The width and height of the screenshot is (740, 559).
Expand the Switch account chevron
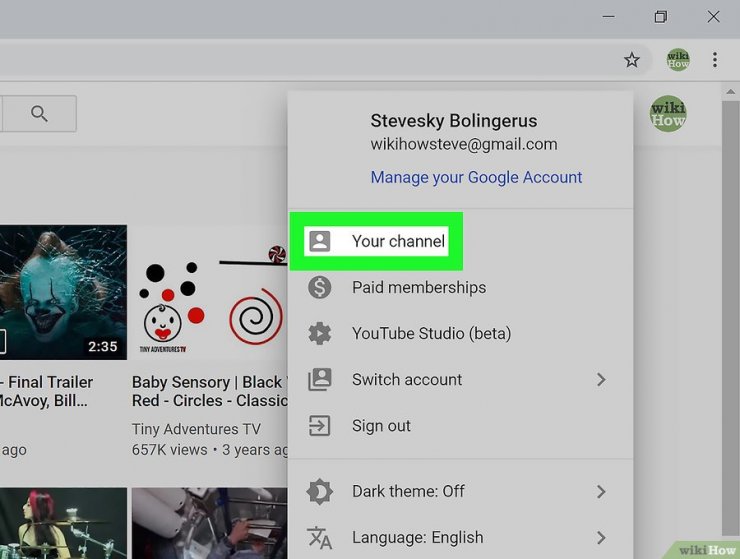601,380
